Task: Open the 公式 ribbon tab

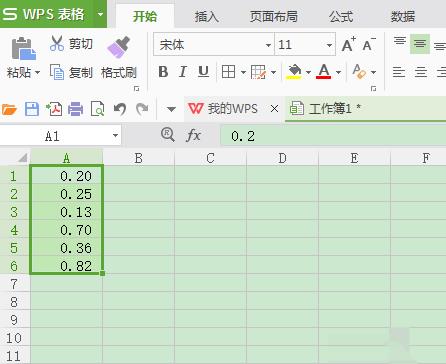Action: [341, 16]
